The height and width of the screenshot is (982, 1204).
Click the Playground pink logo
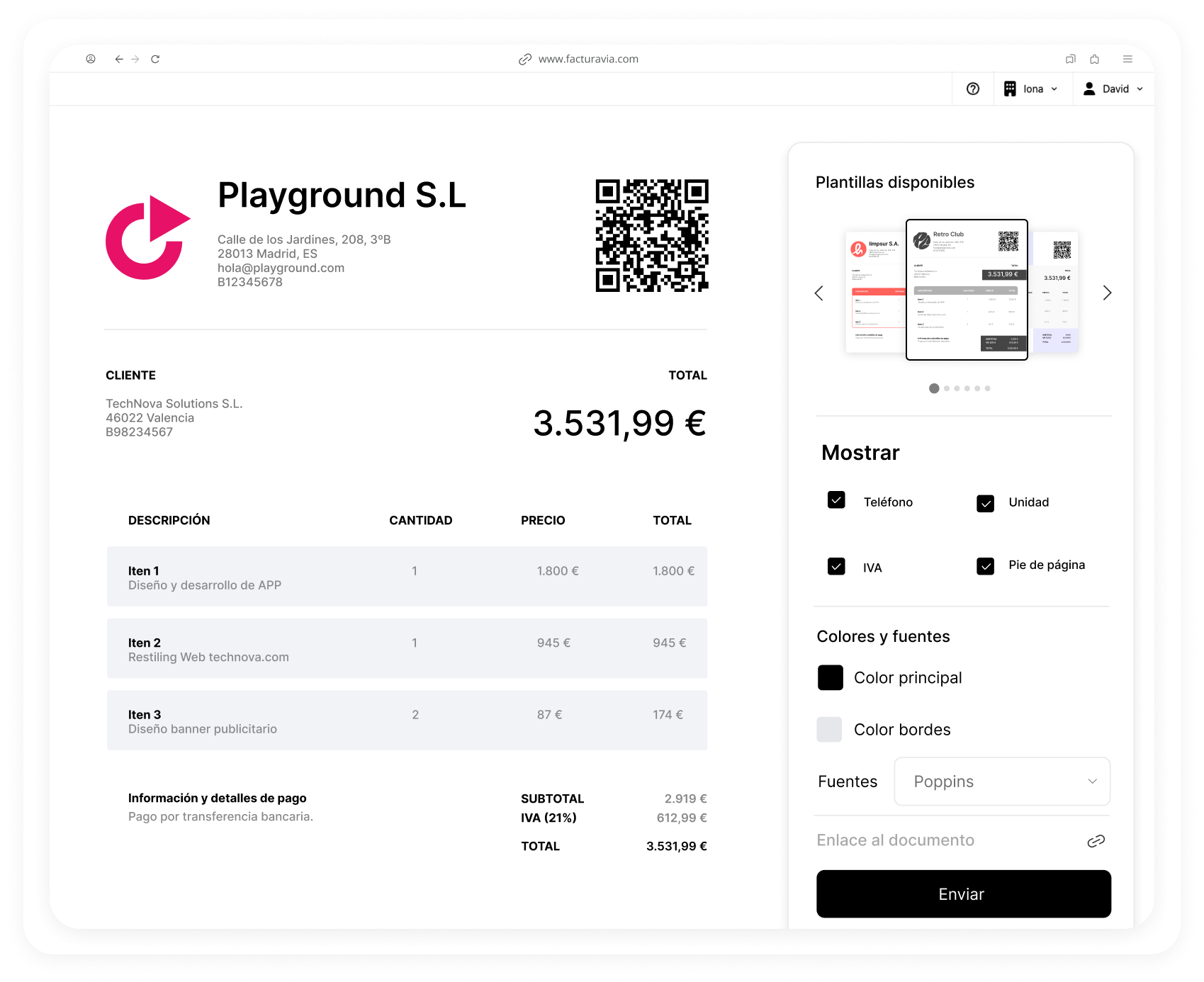[x=148, y=237]
